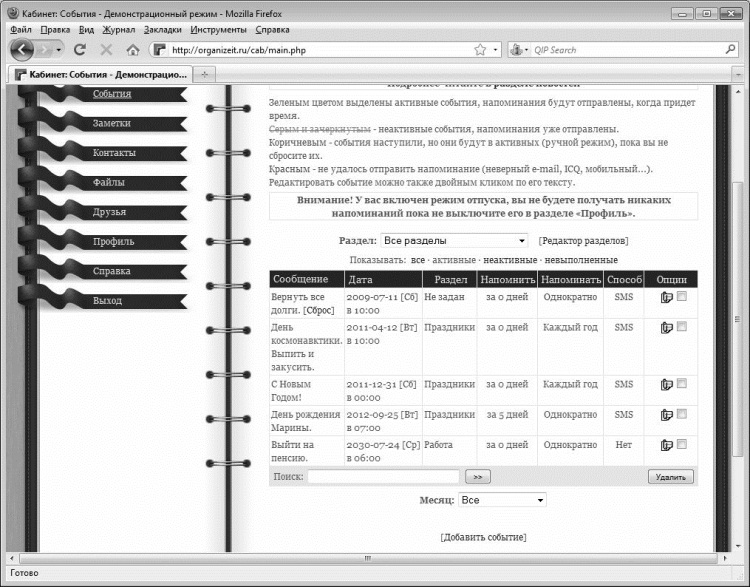Screen dimensions: 750x587
Task: Show 'невыполненные' events filter
Action: pos(581,260)
